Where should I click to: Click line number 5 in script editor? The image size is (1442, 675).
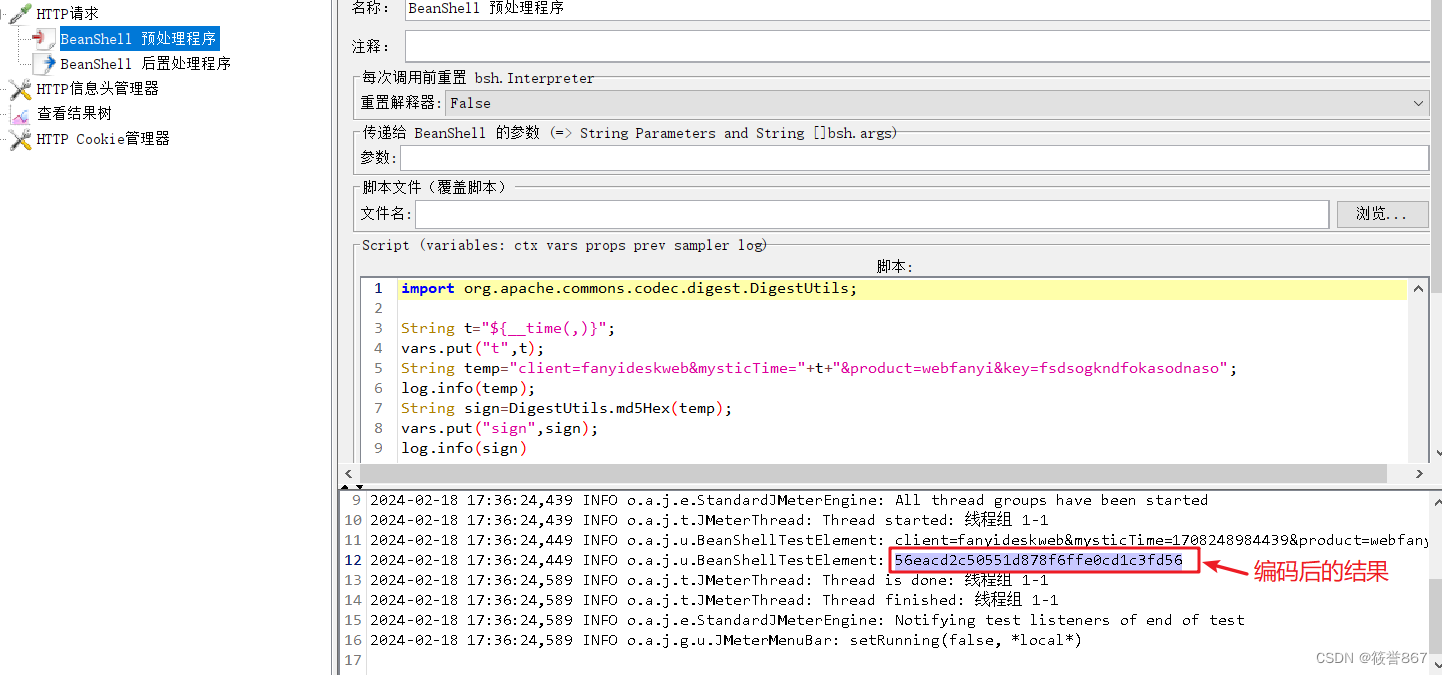[378, 368]
